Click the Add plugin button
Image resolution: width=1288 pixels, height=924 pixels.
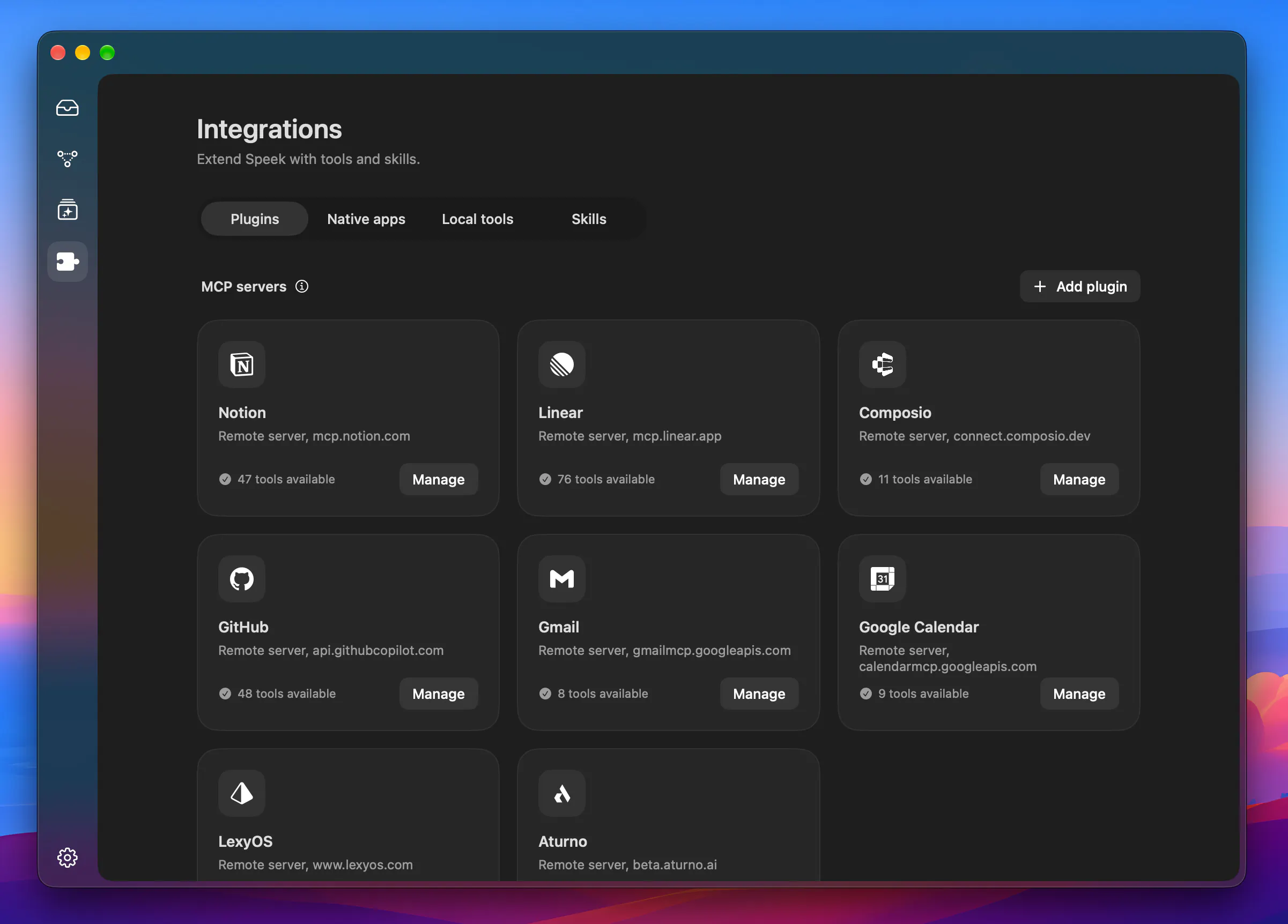[1079, 287]
